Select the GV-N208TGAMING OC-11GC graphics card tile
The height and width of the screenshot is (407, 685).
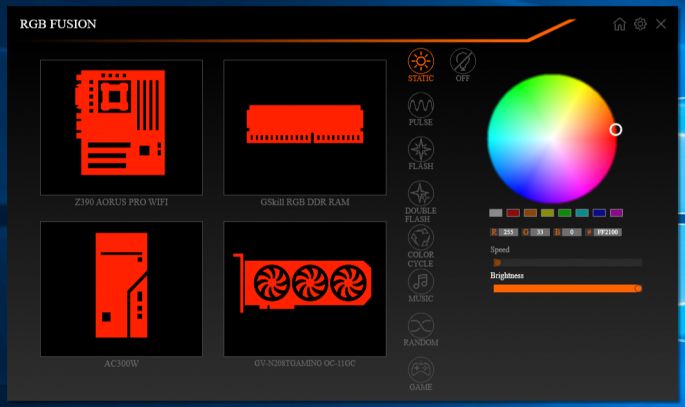click(304, 289)
